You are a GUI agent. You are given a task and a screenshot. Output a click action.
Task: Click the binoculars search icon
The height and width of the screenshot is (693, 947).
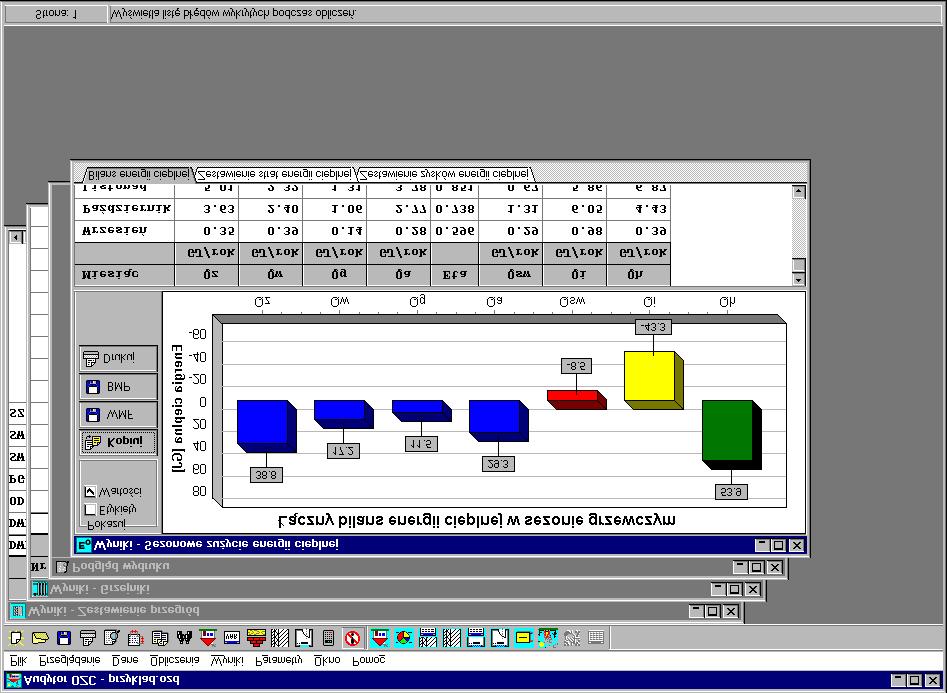click(x=184, y=637)
